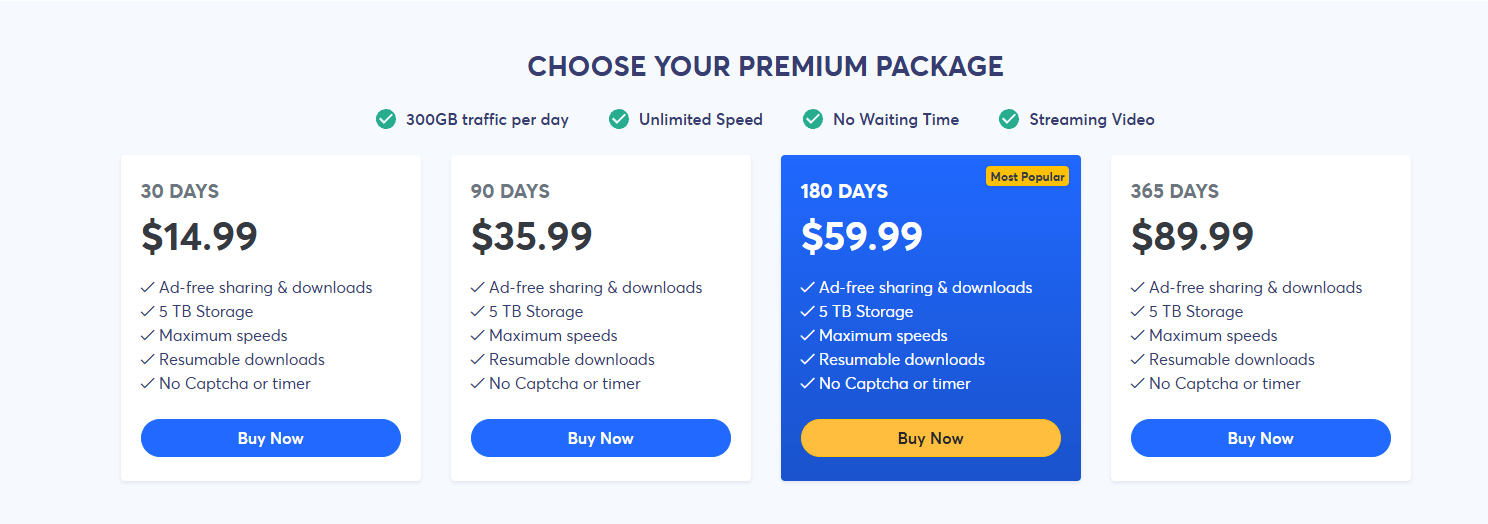Select the $89.99 yearly price
Image resolution: width=1488 pixels, height=524 pixels.
click(1192, 236)
